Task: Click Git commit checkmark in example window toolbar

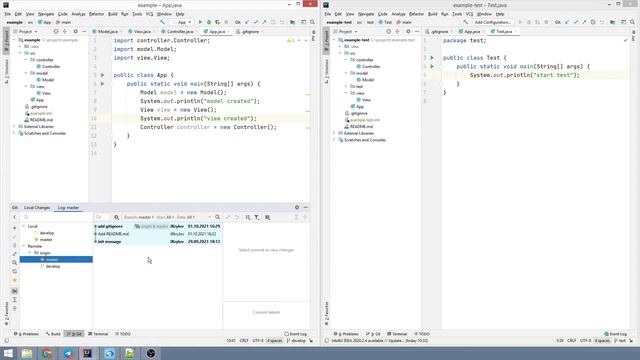Action: point(256,22)
